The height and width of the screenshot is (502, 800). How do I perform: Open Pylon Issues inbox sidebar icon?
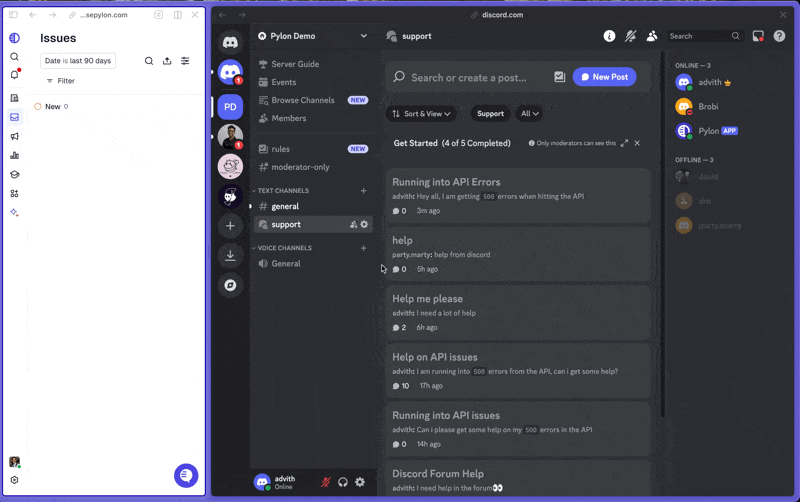pos(14,117)
